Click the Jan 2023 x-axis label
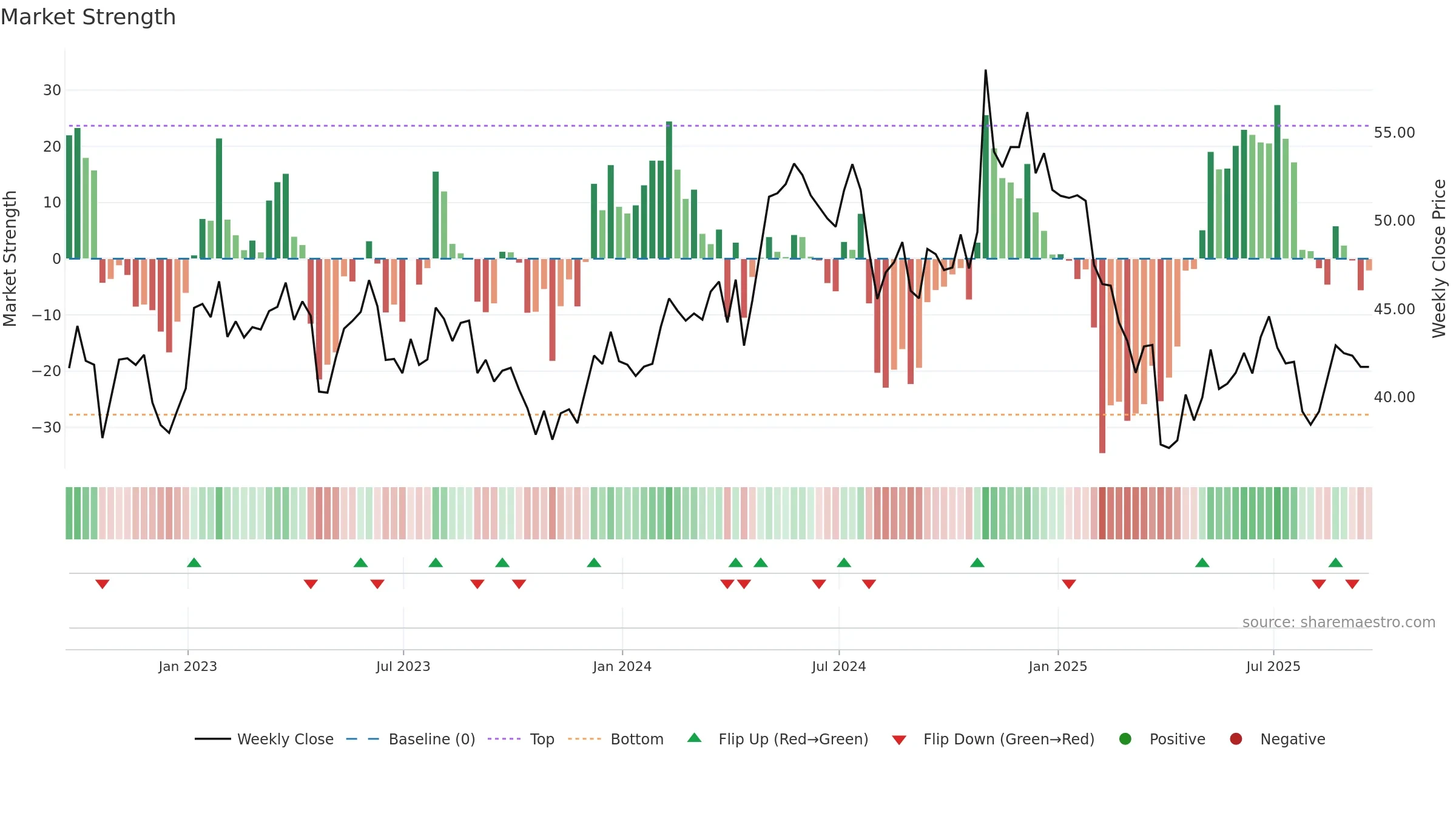Image resolution: width=1456 pixels, height=819 pixels. coord(187,666)
